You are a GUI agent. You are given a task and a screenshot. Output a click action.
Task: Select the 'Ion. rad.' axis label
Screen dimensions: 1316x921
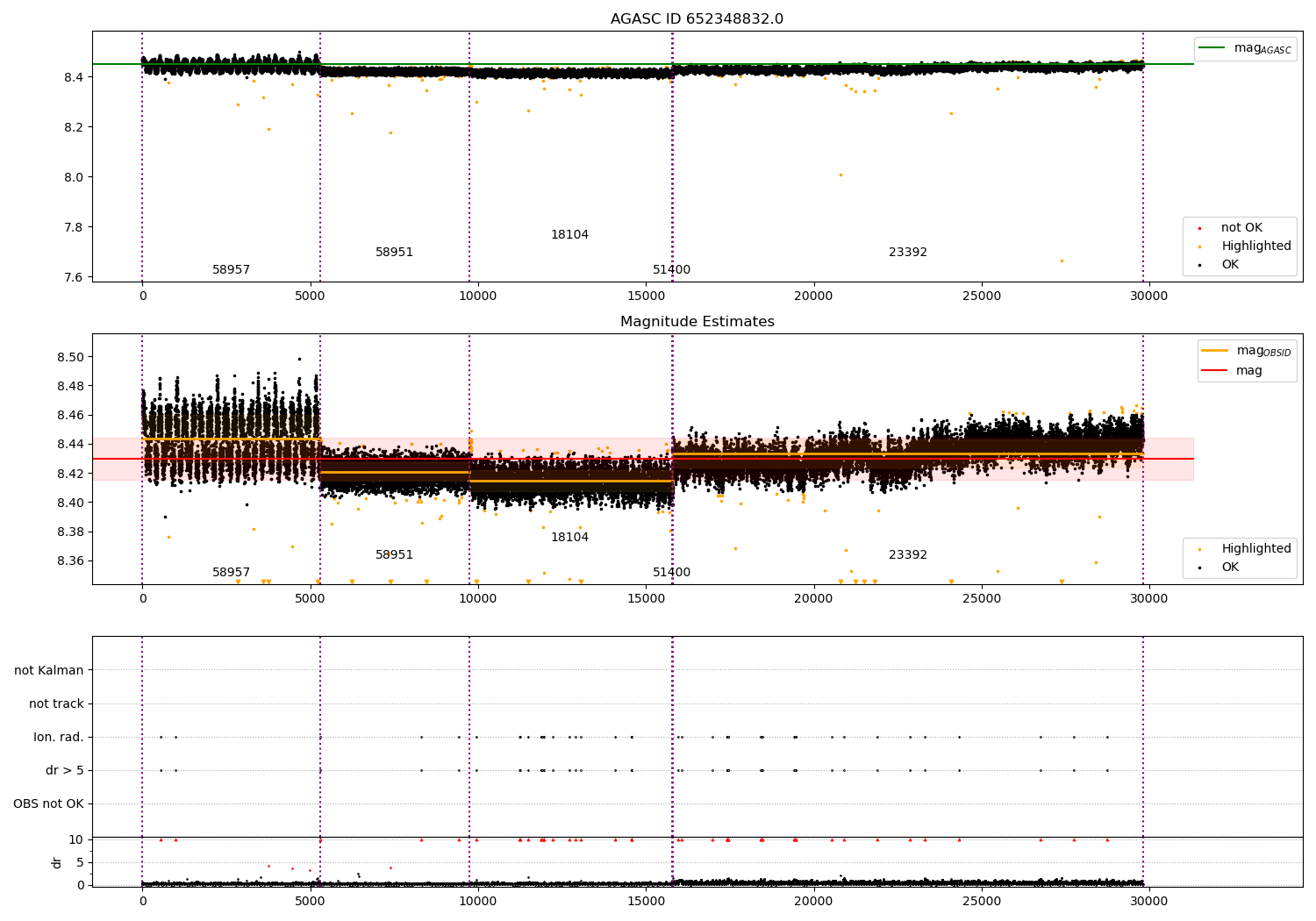point(59,737)
